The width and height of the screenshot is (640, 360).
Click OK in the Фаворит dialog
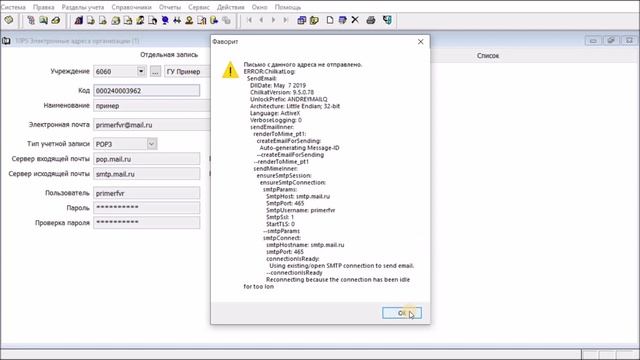pos(402,313)
